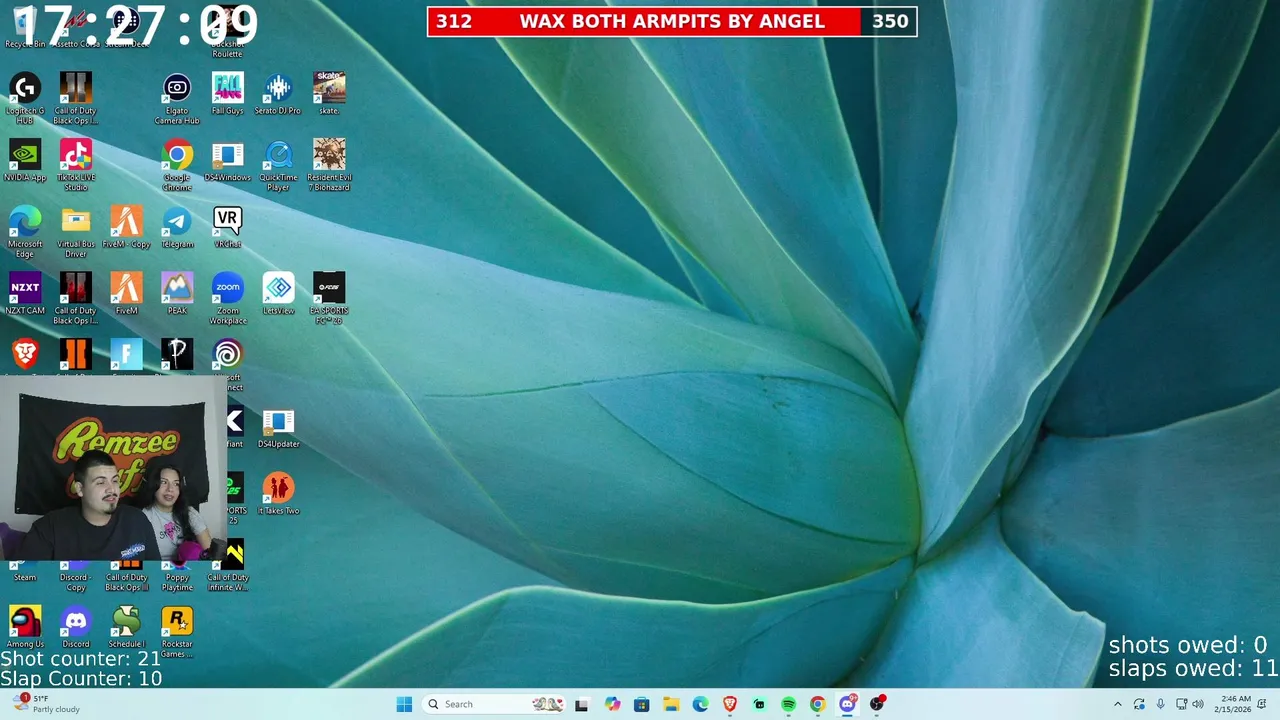
Task: Select the EA SPORTS FC 26 icon
Action: (x=329, y=298)
